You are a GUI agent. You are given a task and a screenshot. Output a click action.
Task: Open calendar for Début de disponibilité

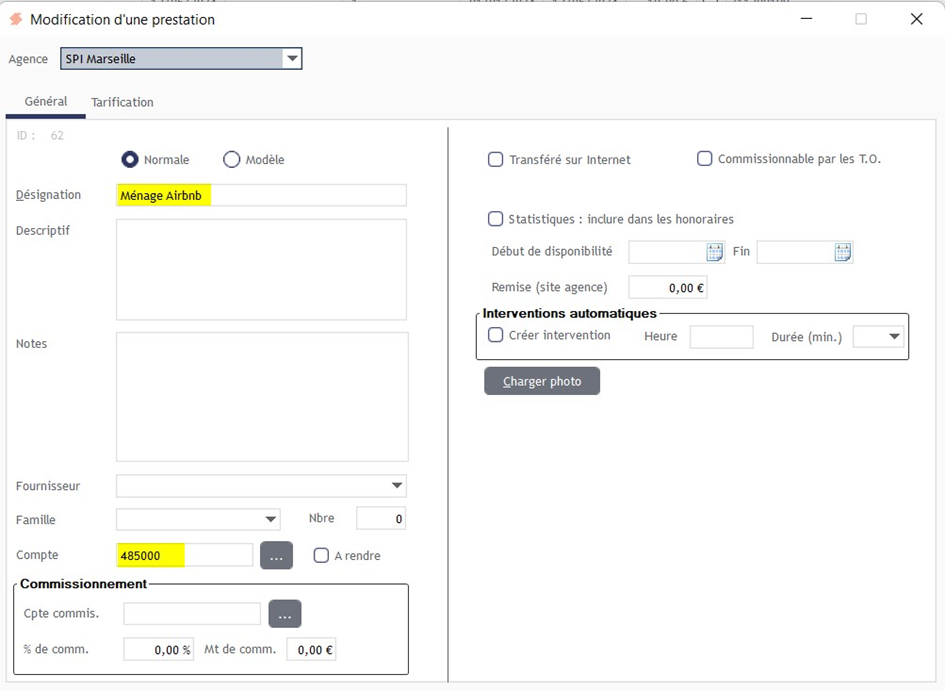click(714, 252)
